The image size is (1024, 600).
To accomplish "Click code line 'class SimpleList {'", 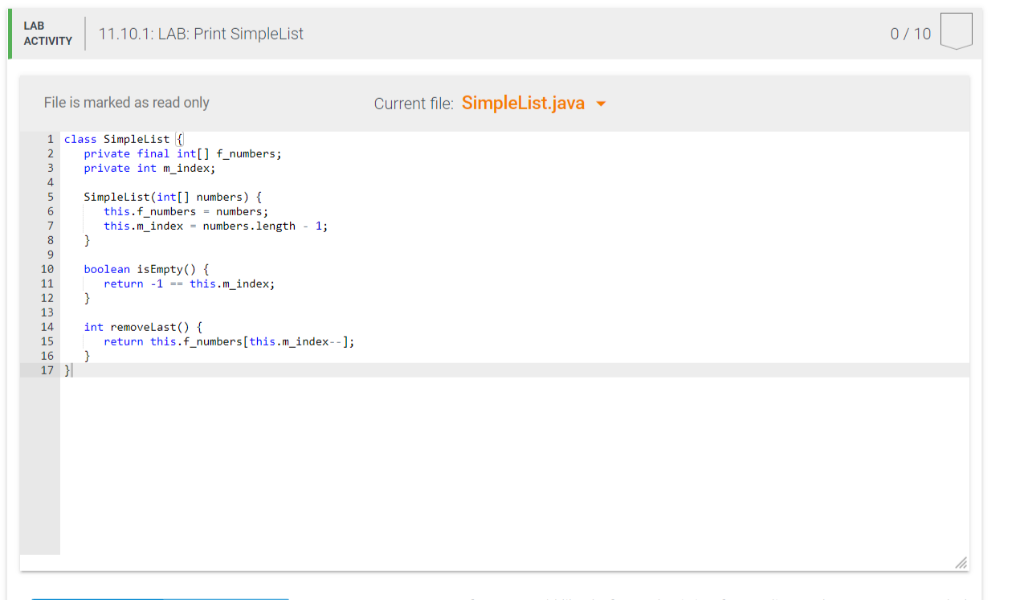I will [x=123, y=139].
